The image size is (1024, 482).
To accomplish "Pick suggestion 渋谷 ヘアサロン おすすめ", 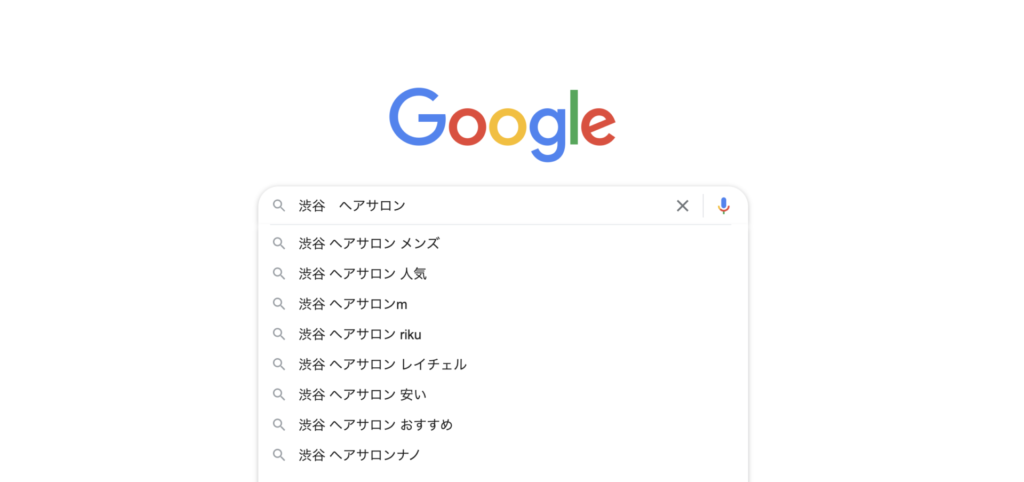I will coord(503,425).
